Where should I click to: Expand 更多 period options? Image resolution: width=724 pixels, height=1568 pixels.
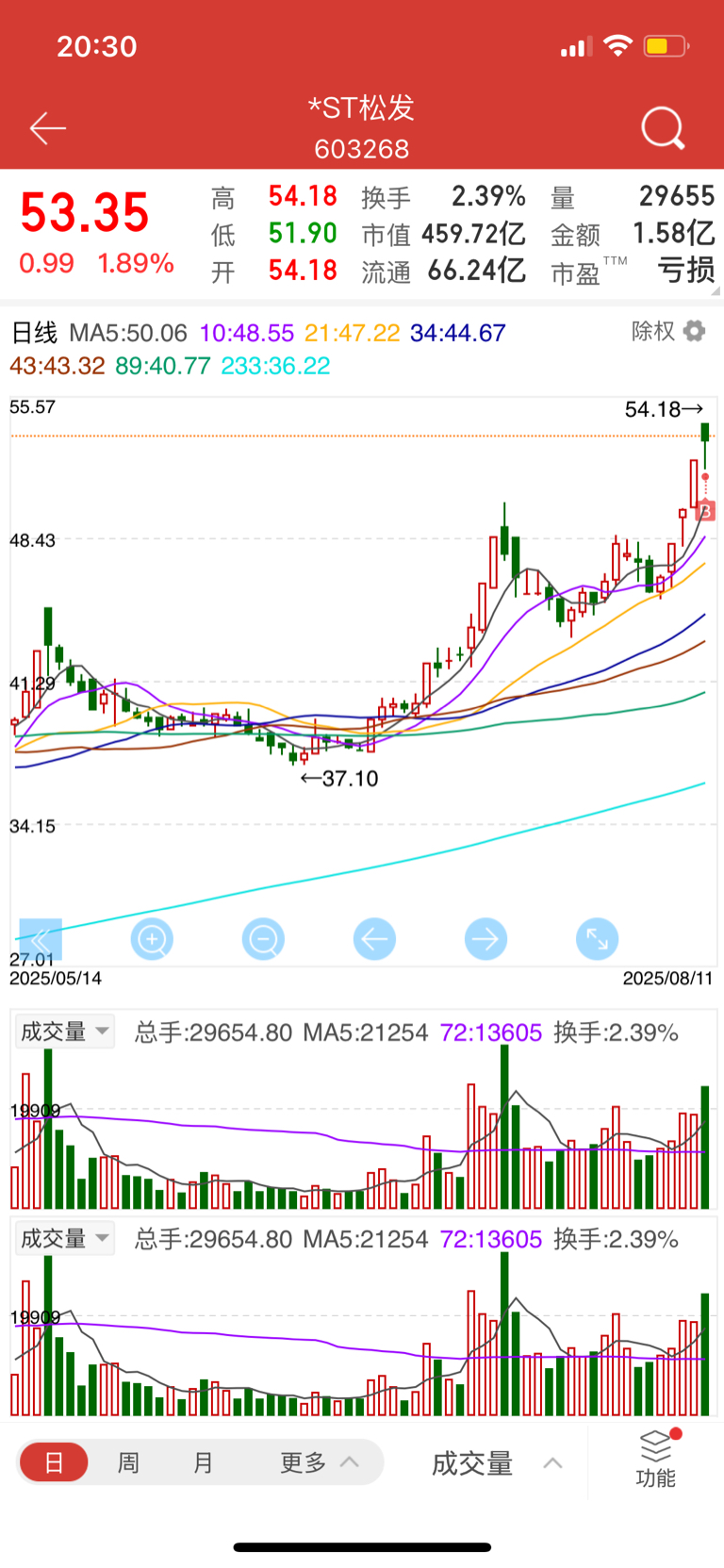coord(320,1462)
